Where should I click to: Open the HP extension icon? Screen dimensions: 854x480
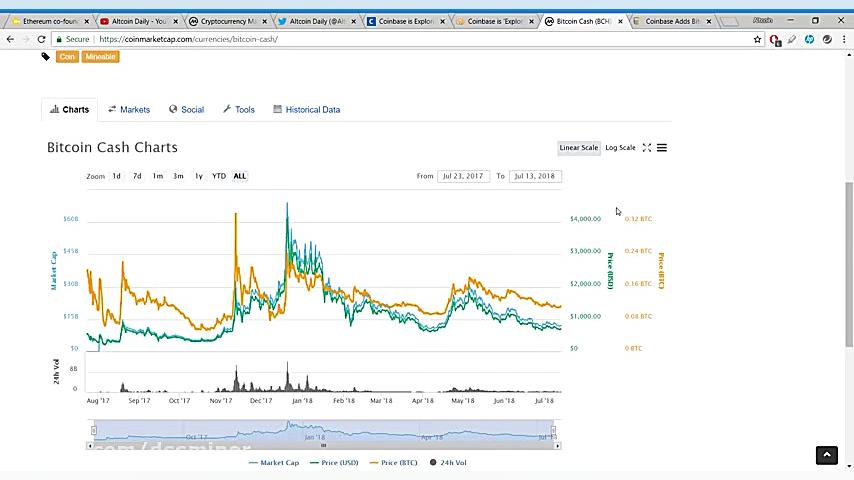tap(809, 39)
